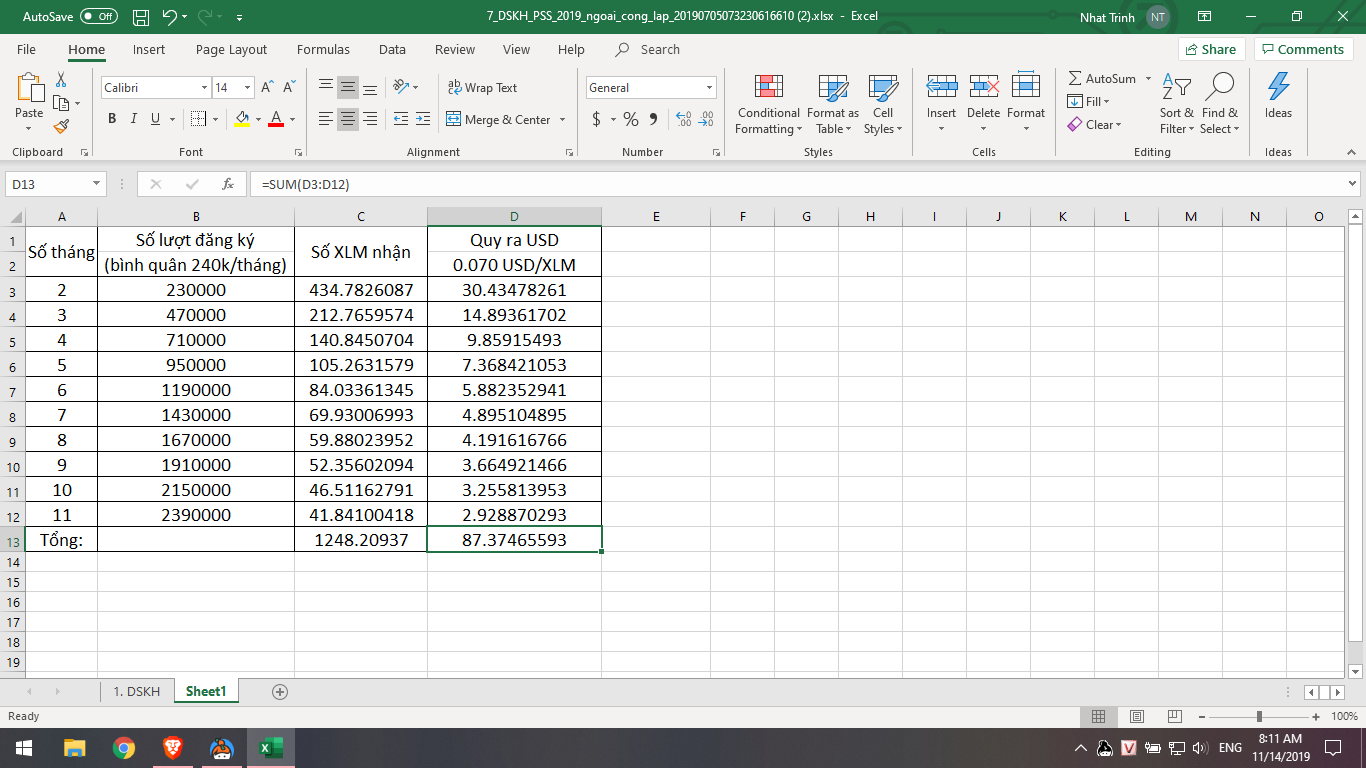Viewport: 1366px width, 768px height.
Task: Click the Format Painter icon
Action: click(x=61, y=127)
